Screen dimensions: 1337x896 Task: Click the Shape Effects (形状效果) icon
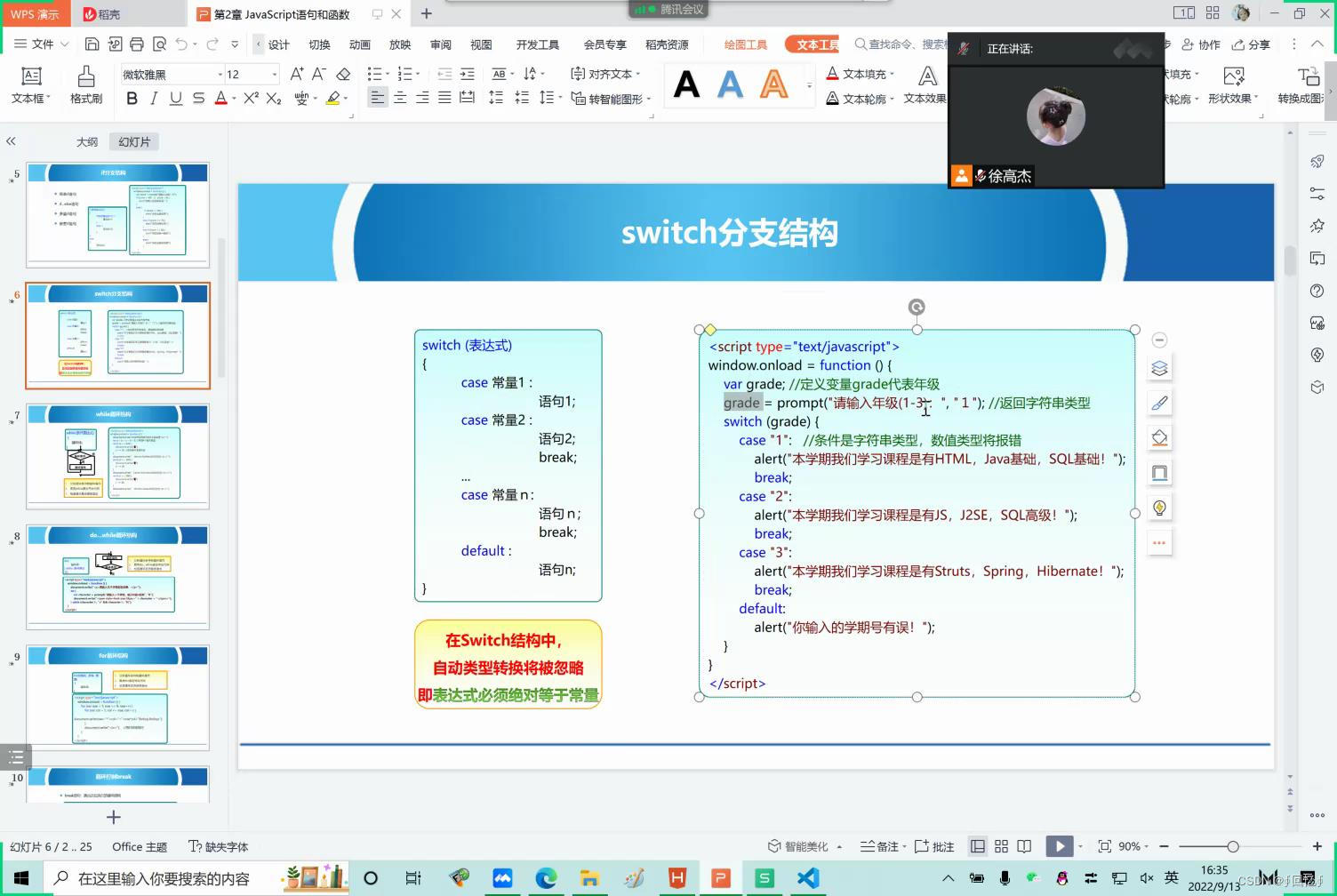pyautogui.click(x=1233, y=85)
